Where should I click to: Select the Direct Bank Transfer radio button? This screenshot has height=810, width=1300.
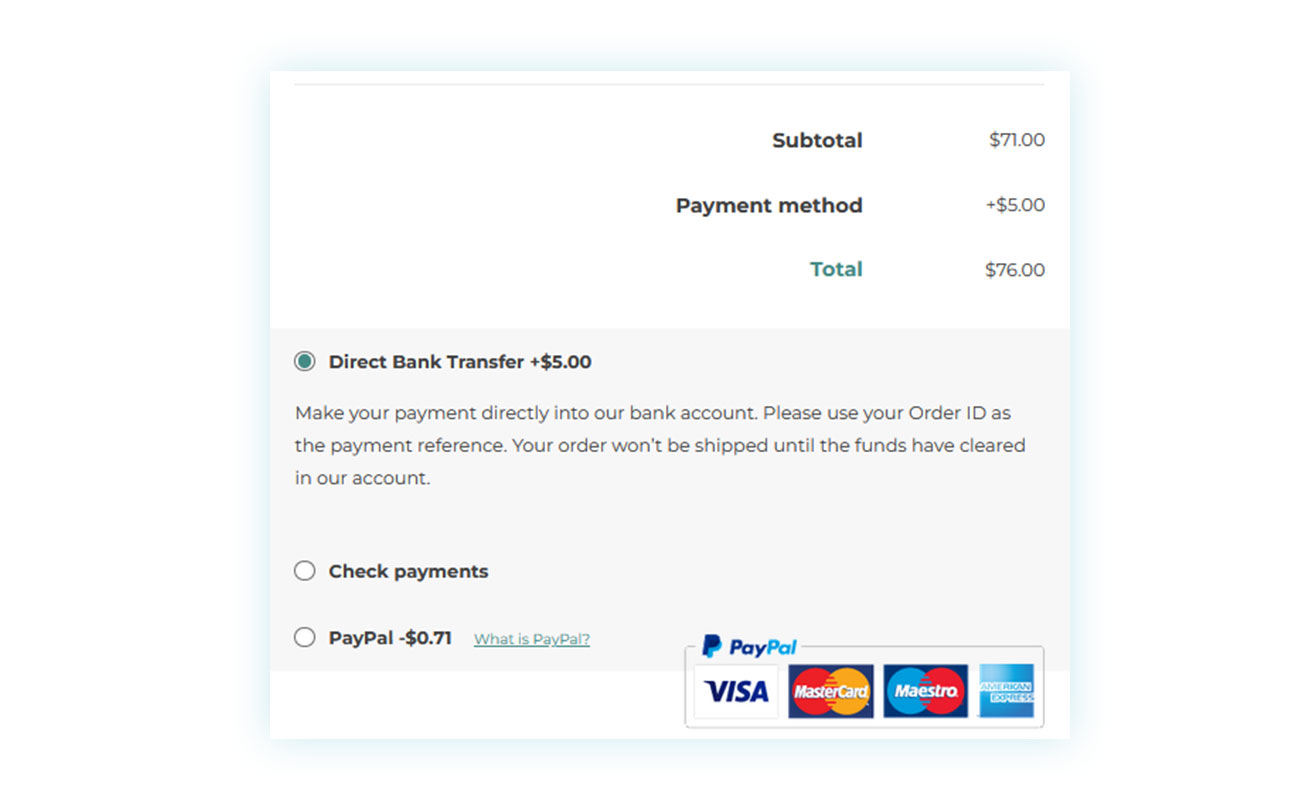point(304,361)
